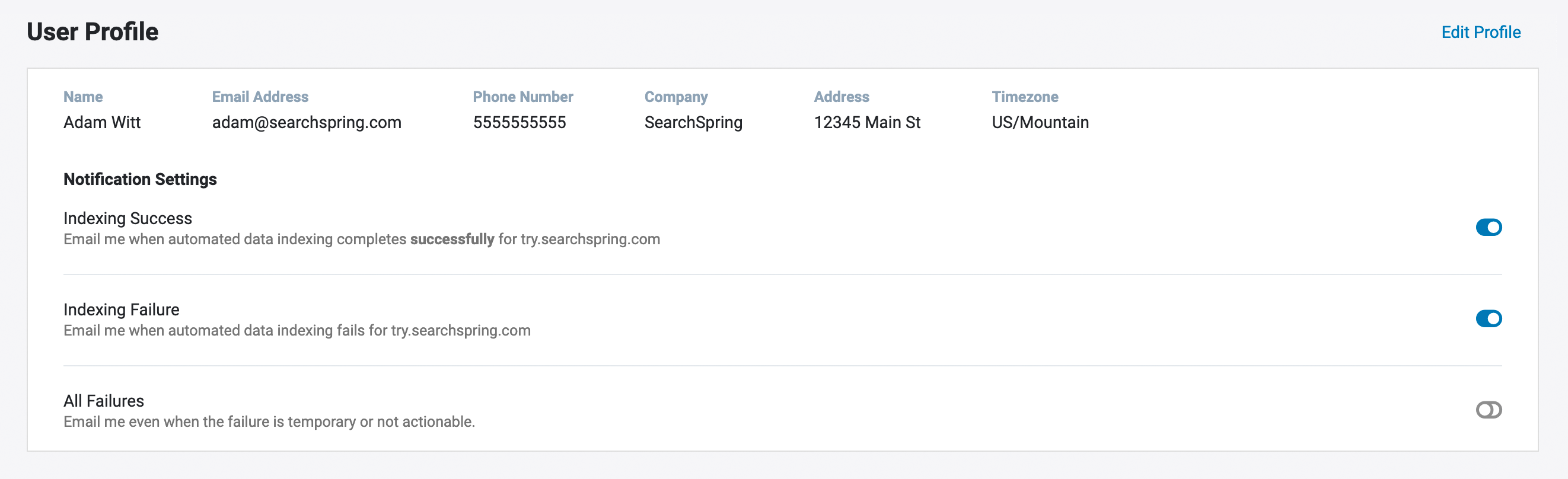Click the US/Mountain timezone value
Image resolution: width=1568 pixels, height=479 pixels.
click(1040, 122)
